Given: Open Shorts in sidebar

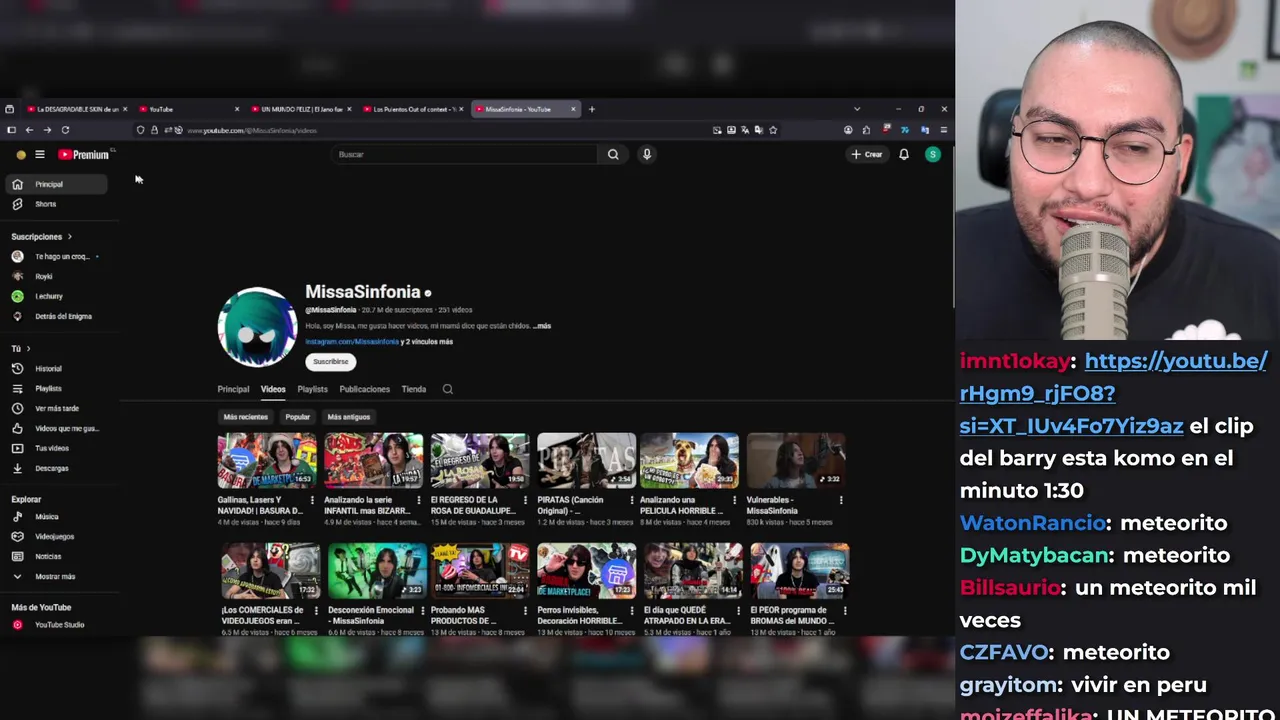Looking at the screenshot, I should pyautogui.click(x=58, y=204).
